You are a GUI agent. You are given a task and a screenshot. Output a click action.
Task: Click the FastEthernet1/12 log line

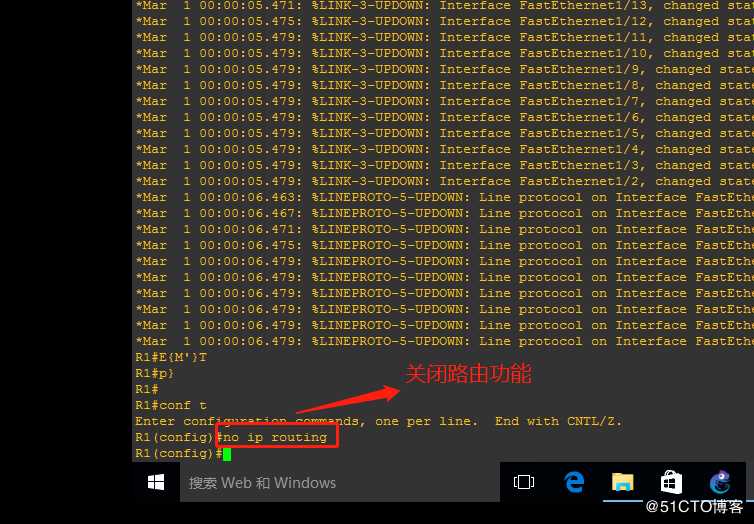(x=444, y=22)
